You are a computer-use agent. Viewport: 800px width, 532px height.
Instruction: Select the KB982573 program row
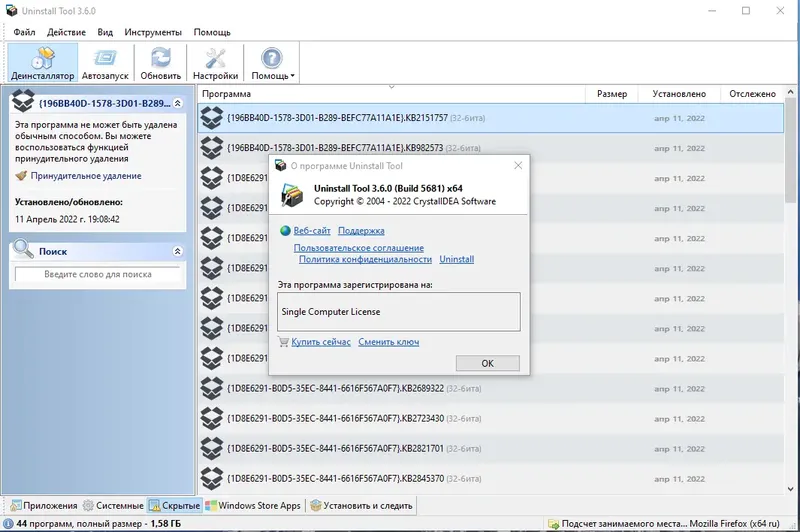(491, 148)
